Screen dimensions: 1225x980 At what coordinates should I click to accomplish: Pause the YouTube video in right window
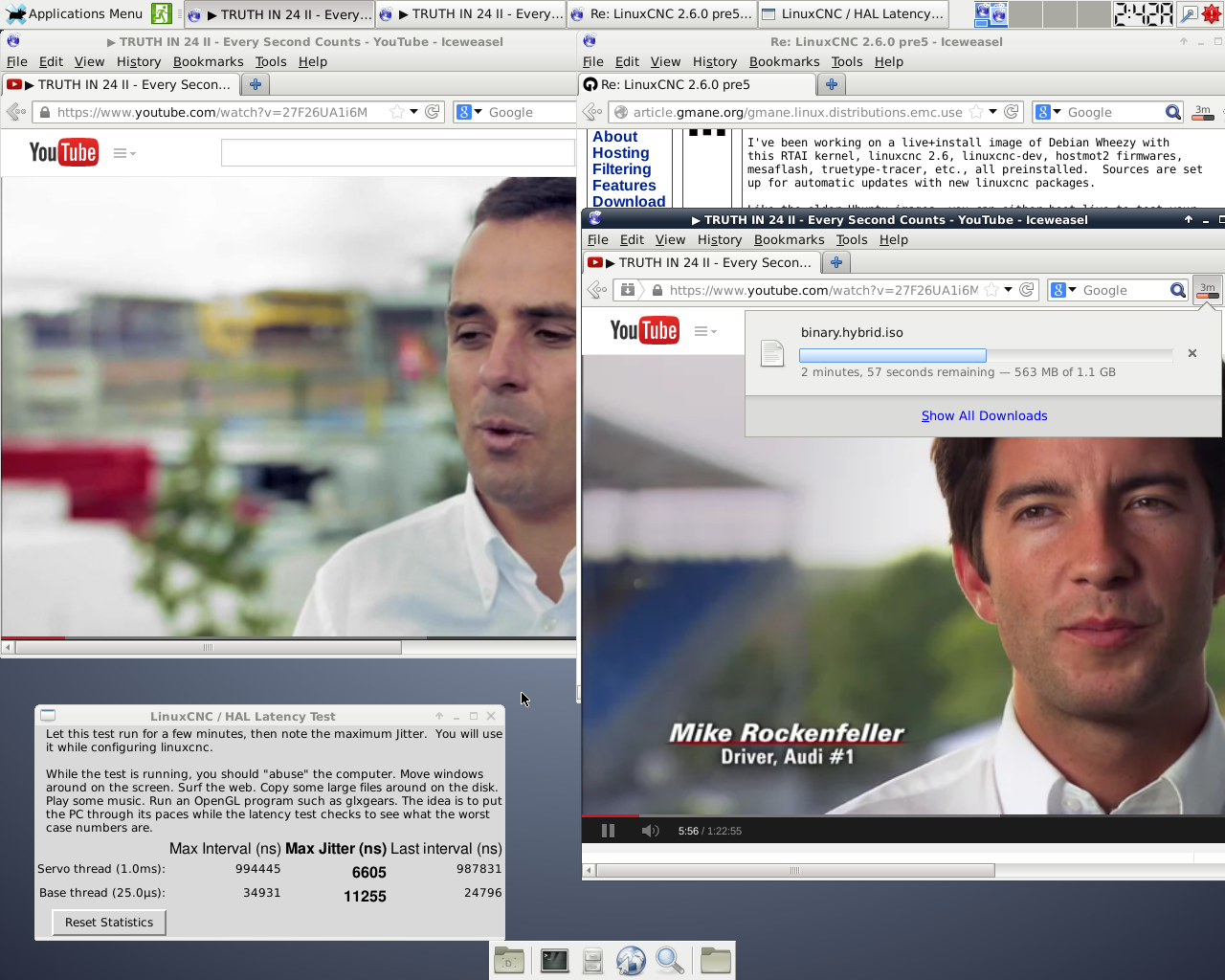608,831
